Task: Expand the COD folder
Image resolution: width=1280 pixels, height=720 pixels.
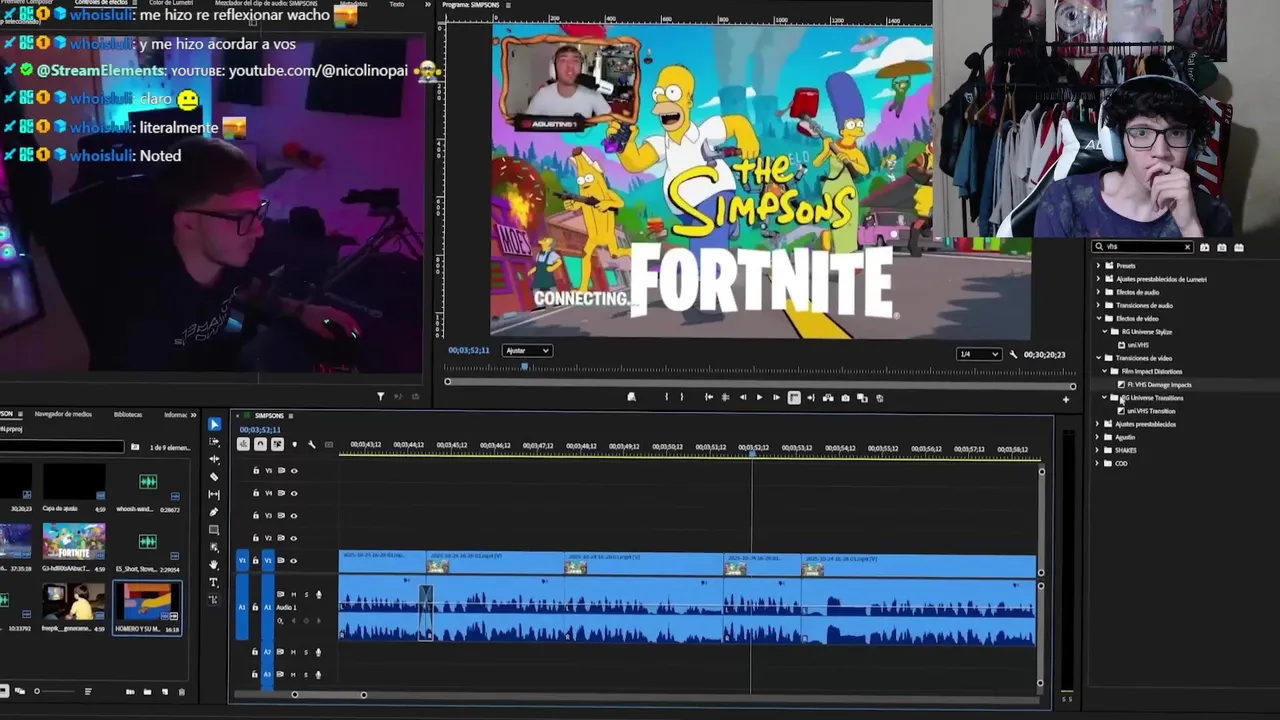Action: [1098, 463]
